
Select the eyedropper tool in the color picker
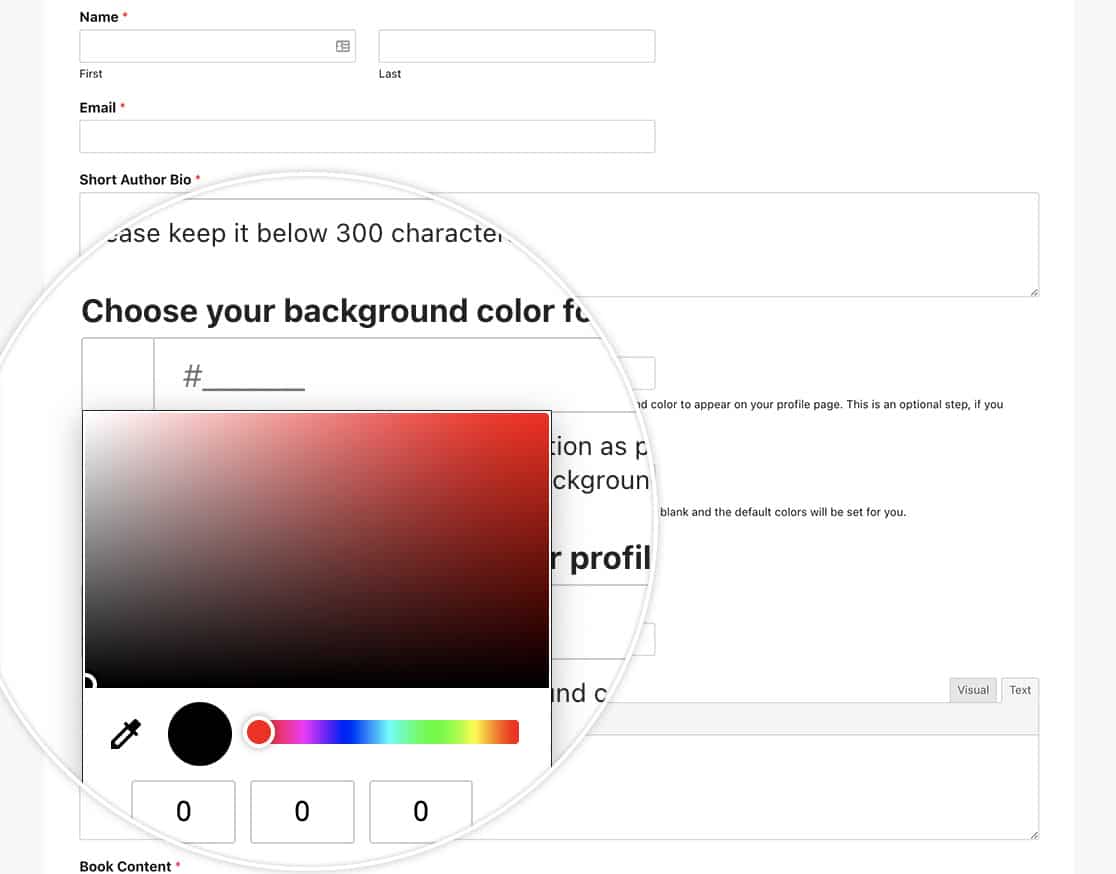click(124, 732)
